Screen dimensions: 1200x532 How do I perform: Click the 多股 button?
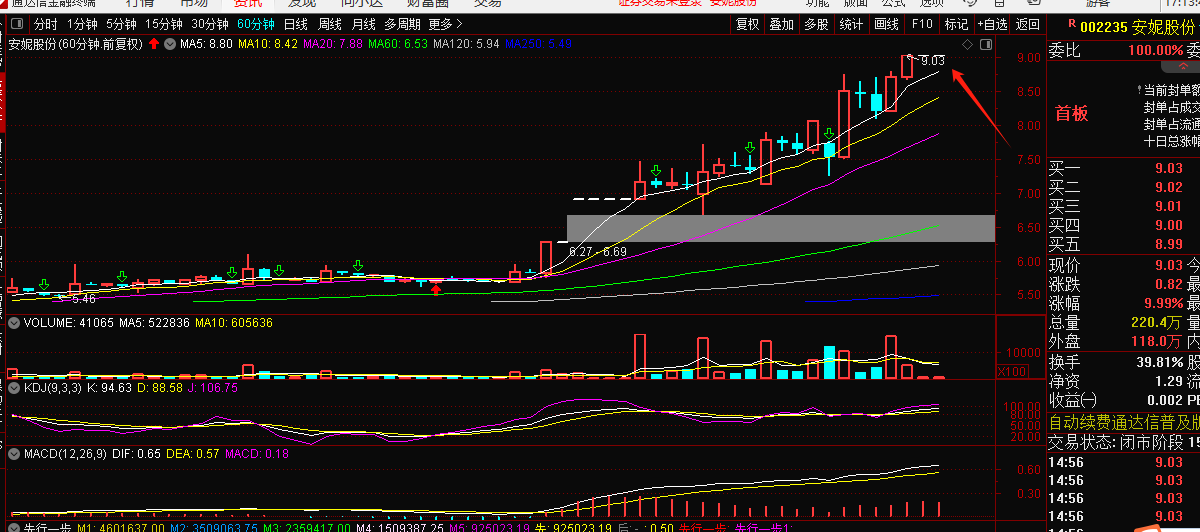point(816,24)
